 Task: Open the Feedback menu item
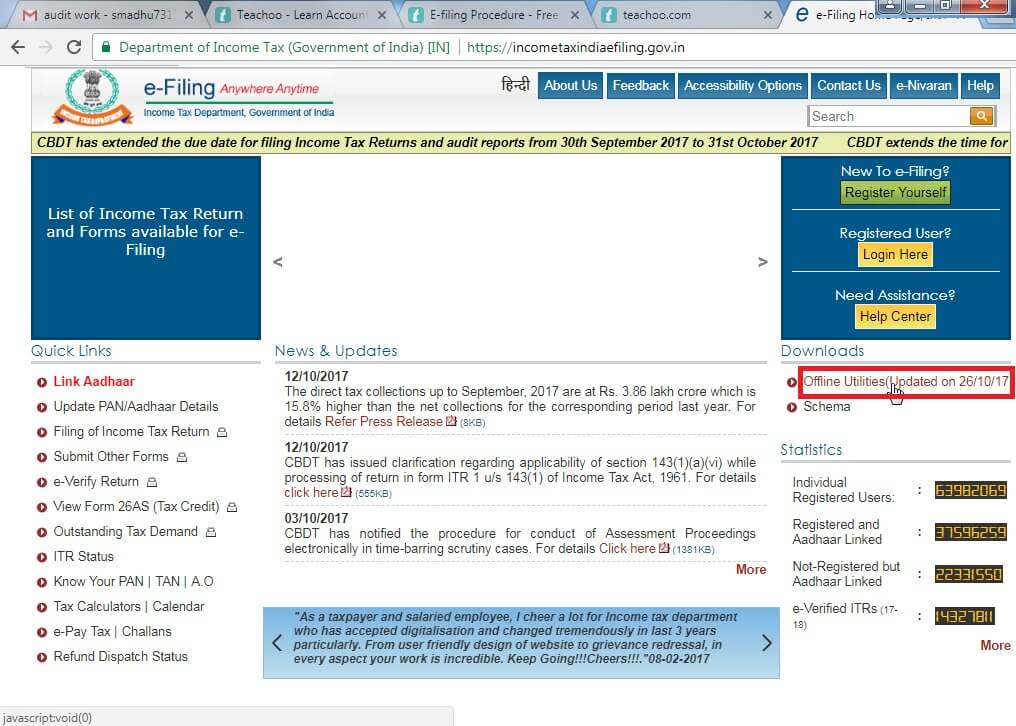641,86
